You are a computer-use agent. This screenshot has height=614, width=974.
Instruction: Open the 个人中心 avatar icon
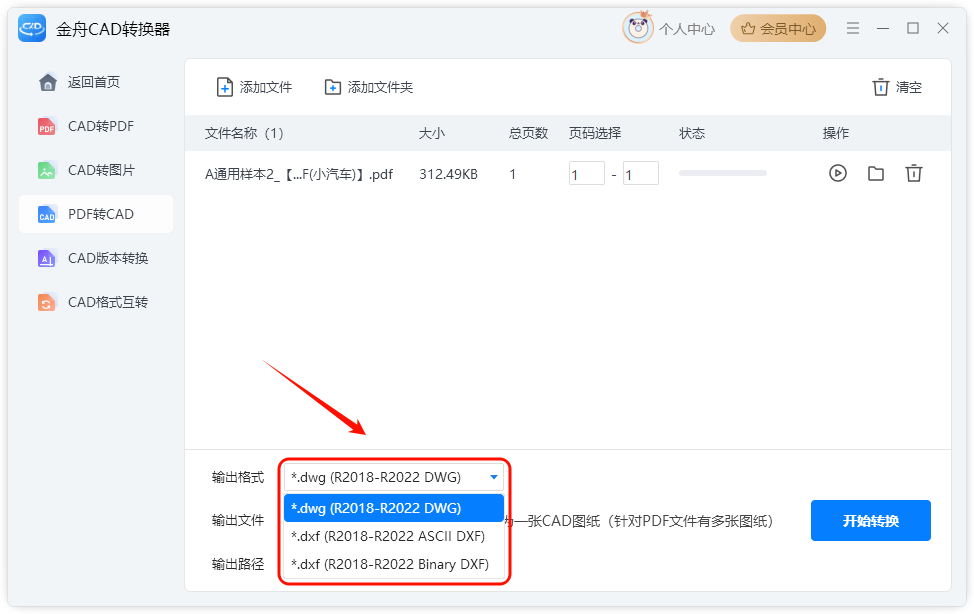(637, 28)
